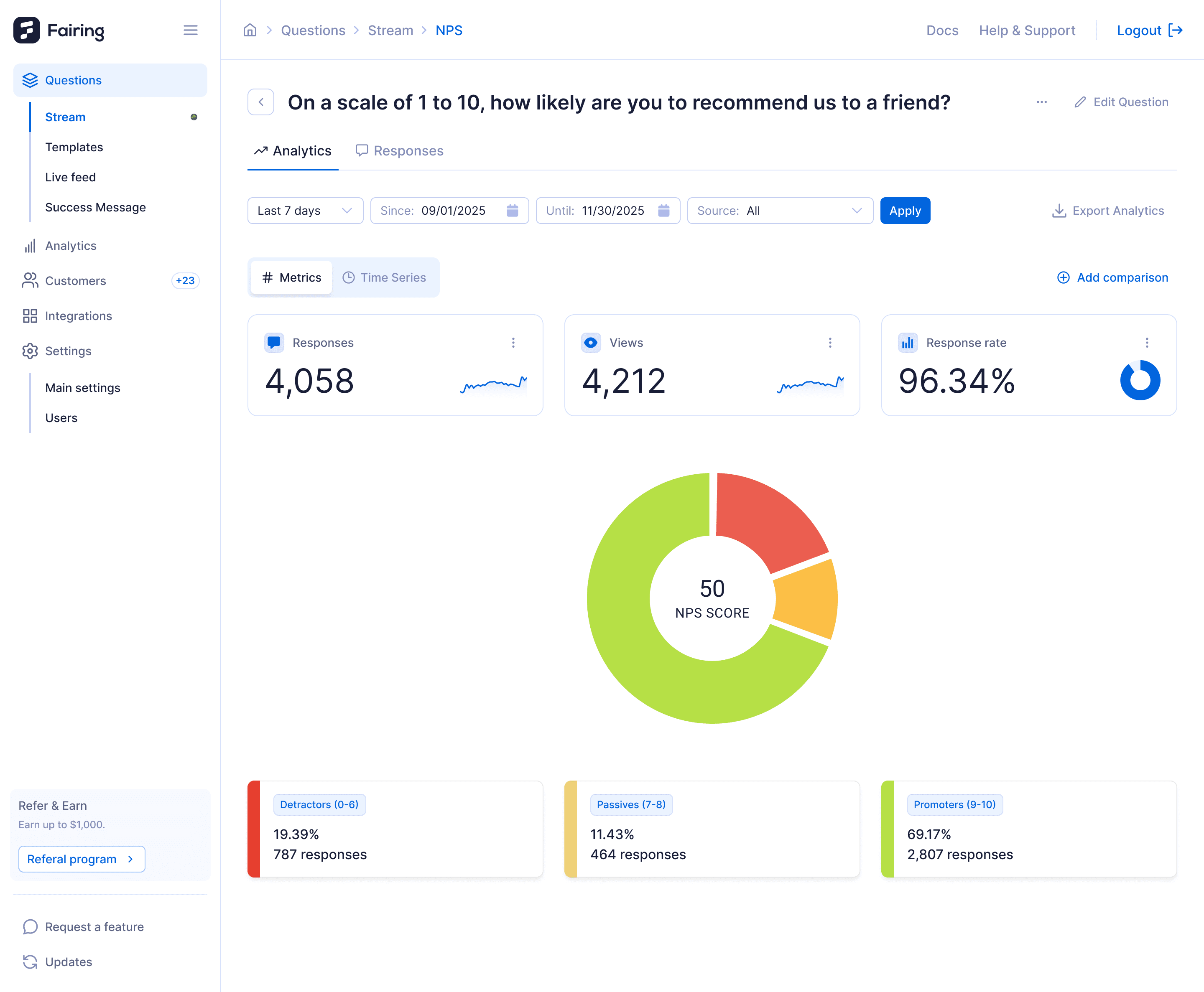Select the Metrics view toggle
This screenshot has height=992, width=1204.
tap(291, 278)
